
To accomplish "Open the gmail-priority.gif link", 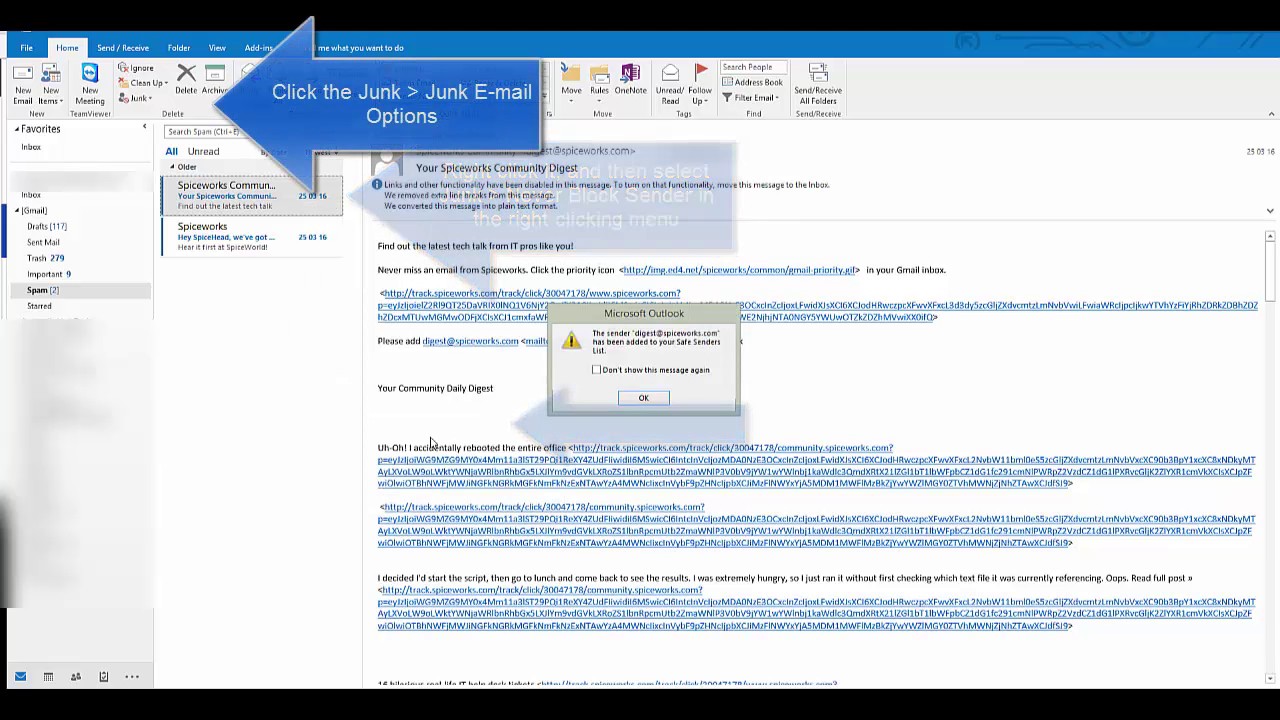I will (x=739, y=270).
